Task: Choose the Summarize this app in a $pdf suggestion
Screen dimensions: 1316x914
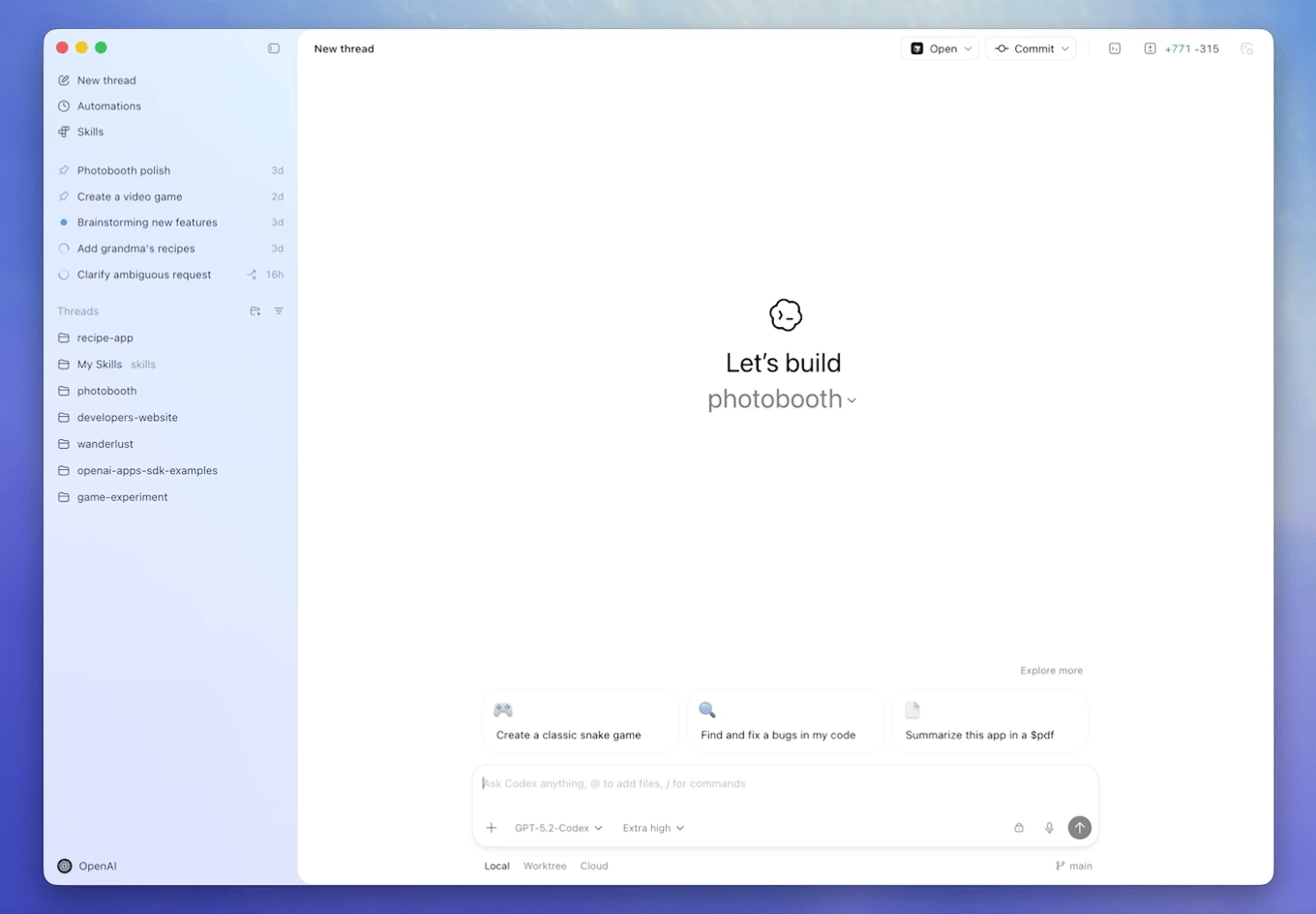Action: click(990, 722)
